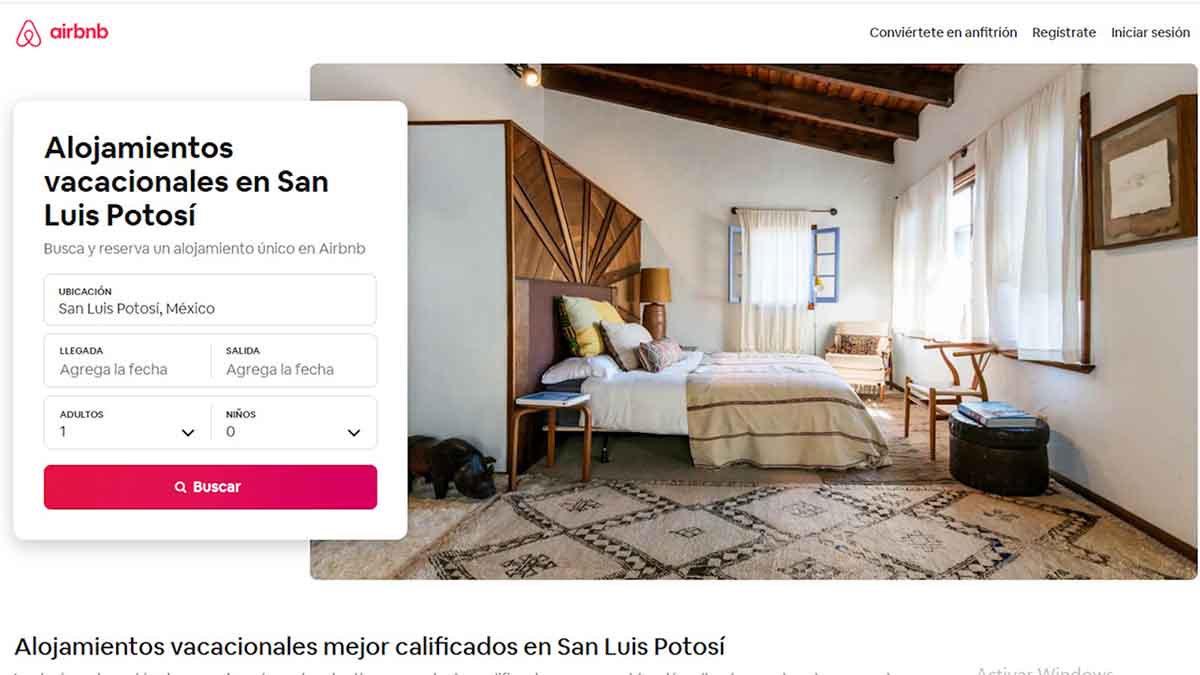This screenshot has height=675, width=1200.
Task: Open the Adultos guest count selector
Action: coord(127,423)
